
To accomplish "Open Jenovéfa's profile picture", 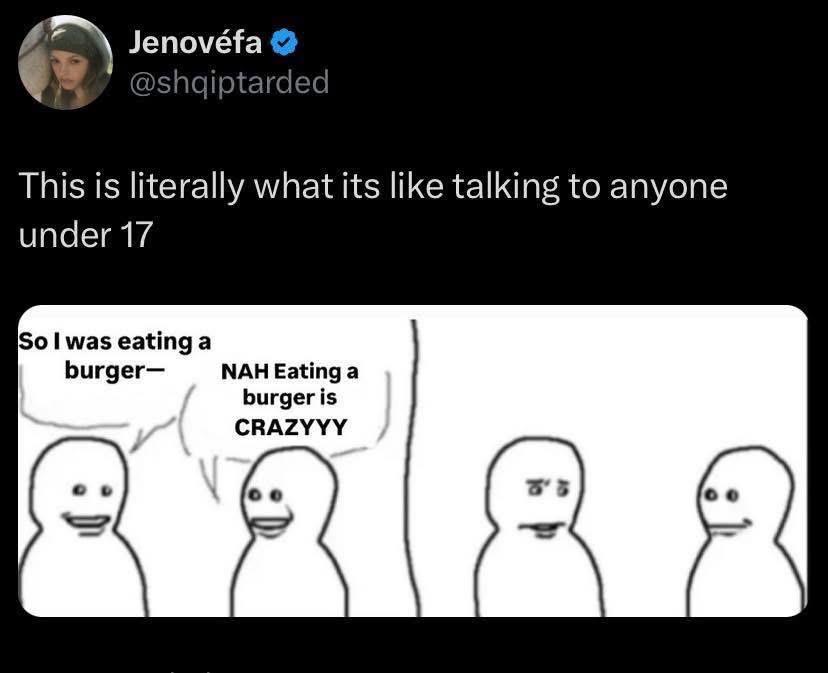I will coord(65,62).
